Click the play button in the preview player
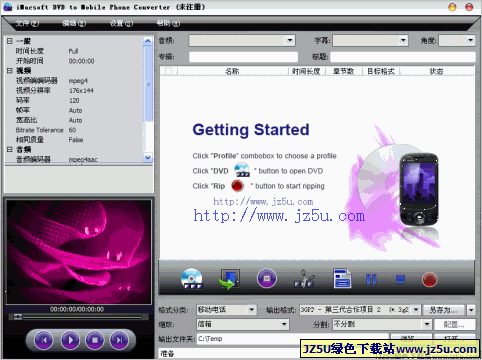This screenshot has width=482, height=360. (x=70, y=340)
